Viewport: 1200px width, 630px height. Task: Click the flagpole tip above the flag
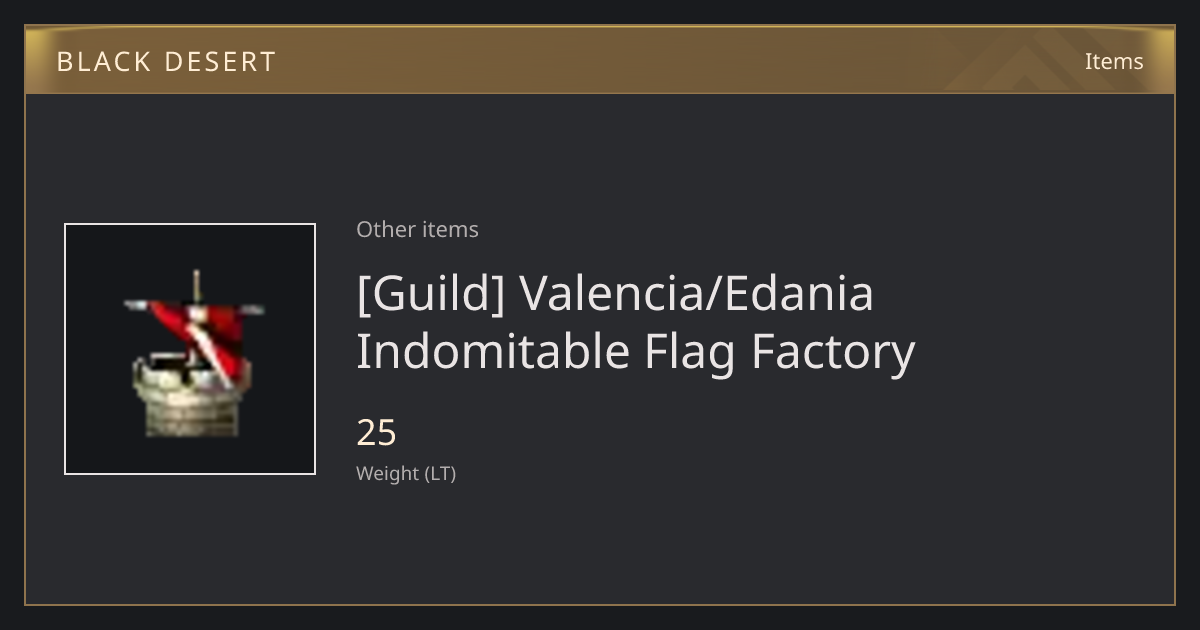(197, 282)
